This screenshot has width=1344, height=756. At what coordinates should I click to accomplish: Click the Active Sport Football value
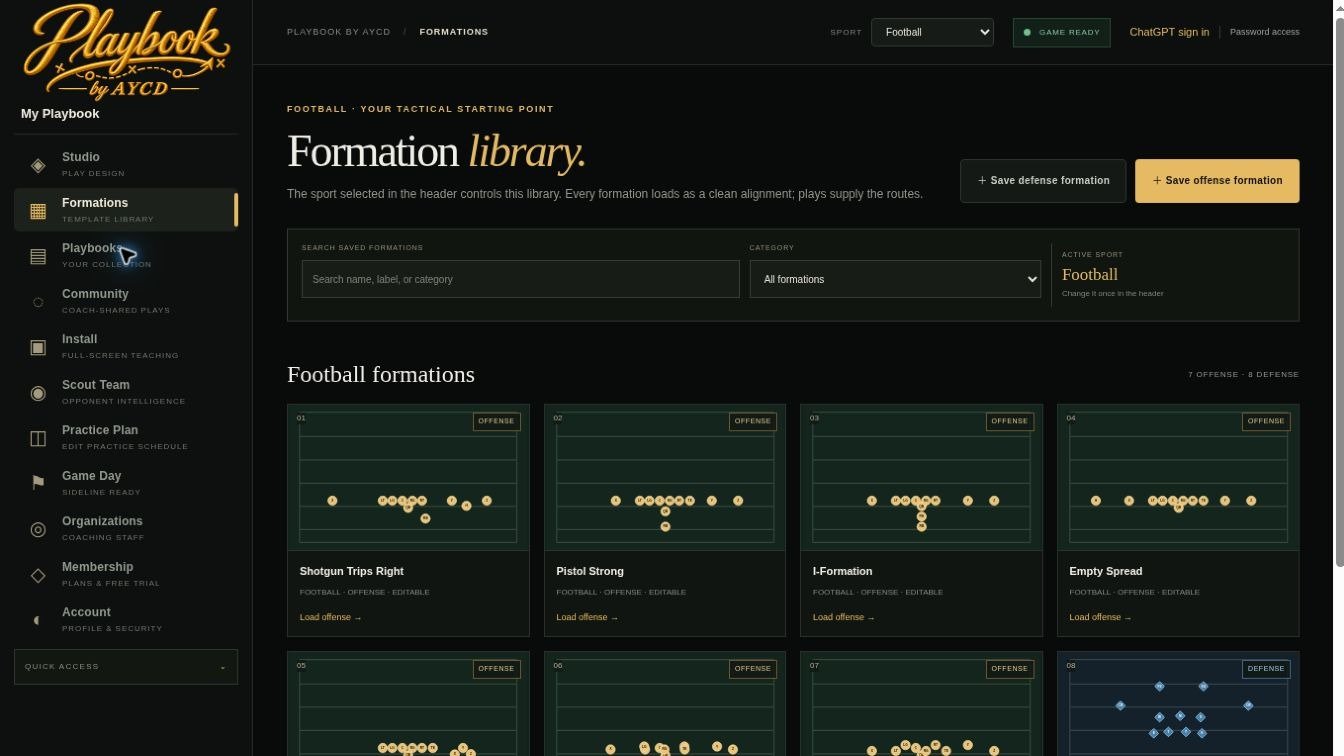tap(1090, 275)
